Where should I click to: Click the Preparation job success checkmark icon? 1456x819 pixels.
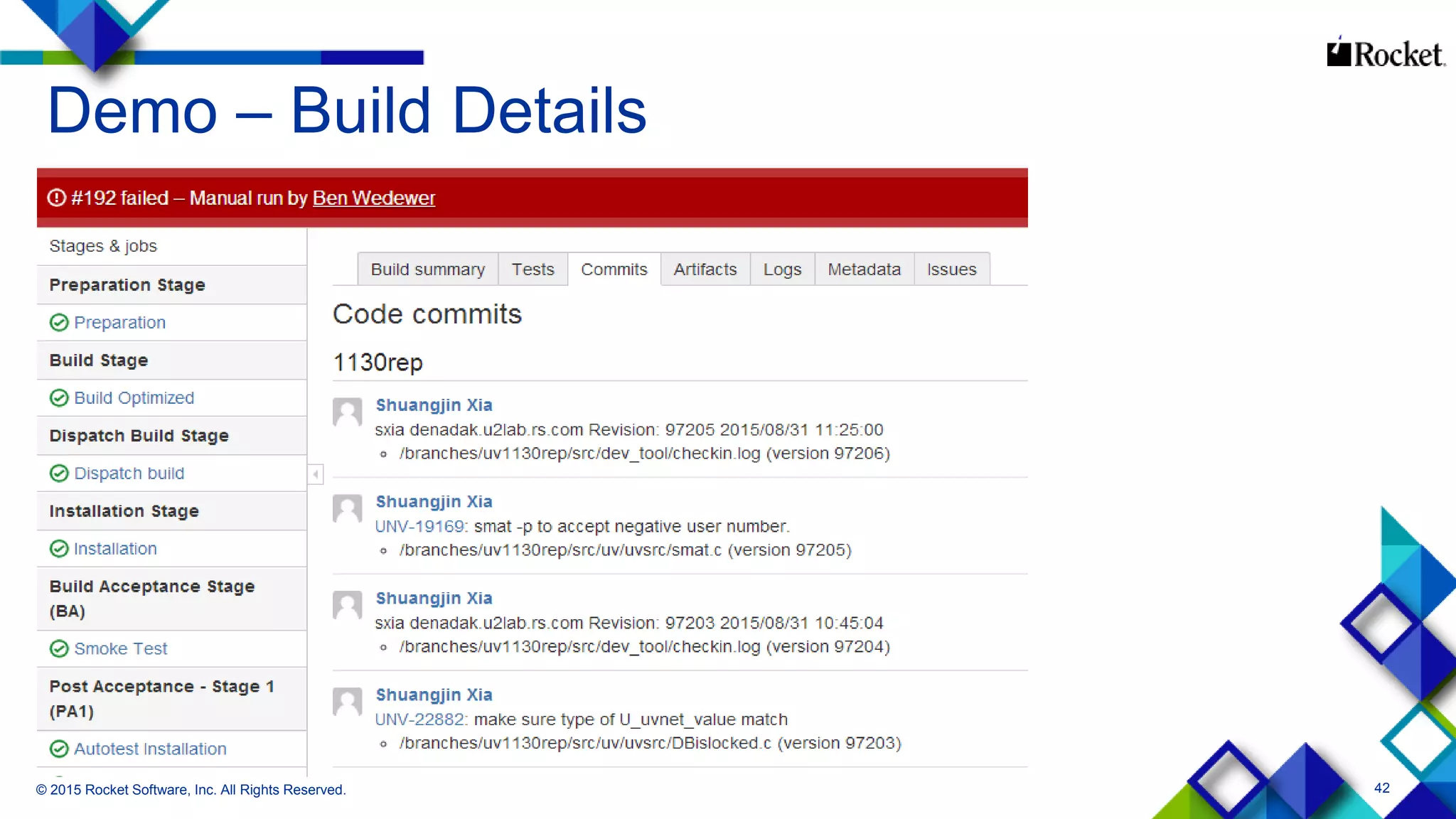click(59, 323)
